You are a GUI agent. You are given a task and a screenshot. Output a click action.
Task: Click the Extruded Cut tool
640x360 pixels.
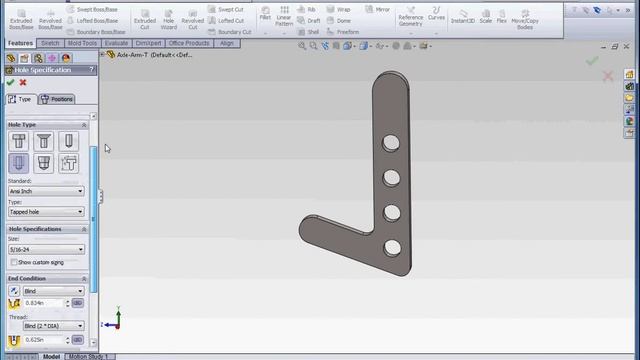(145, 19)
